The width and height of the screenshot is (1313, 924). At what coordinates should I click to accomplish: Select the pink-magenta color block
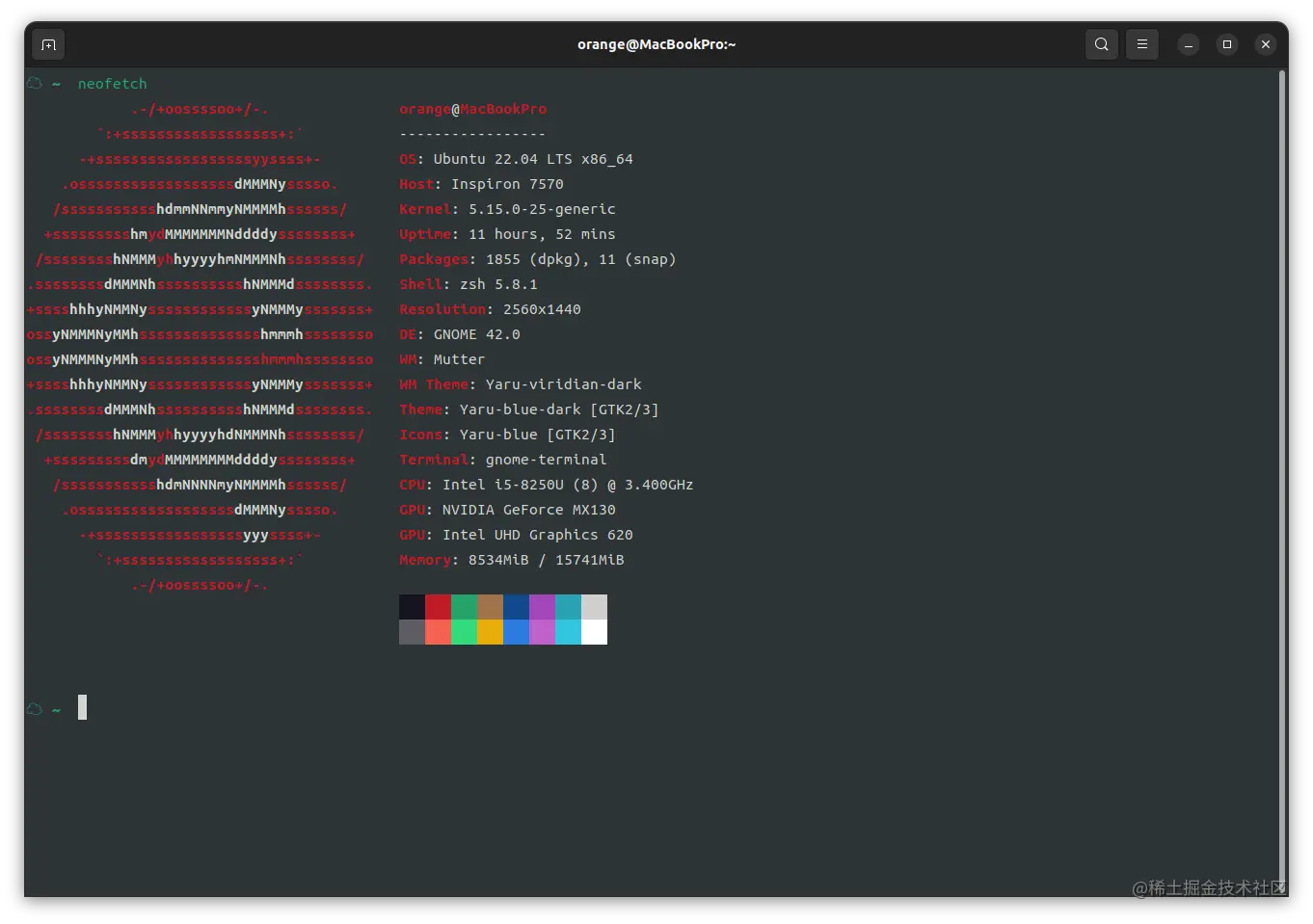[543, 632]
